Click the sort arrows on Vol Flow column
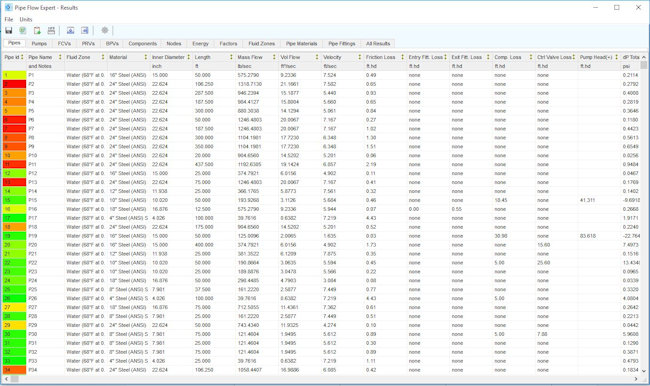This screenshot has height=386, width=650. click(x=317, y=57)
